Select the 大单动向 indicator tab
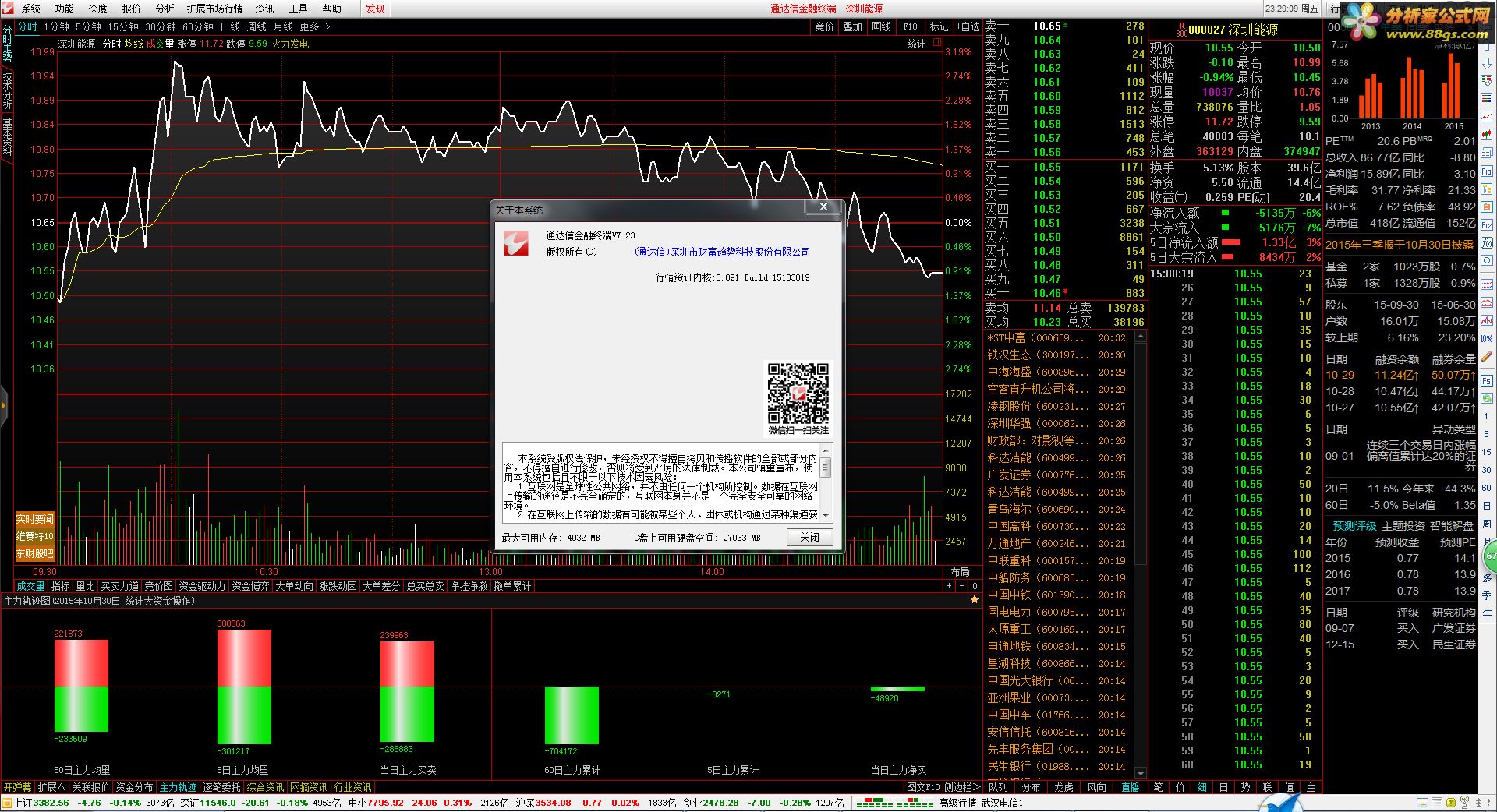Viewport: 1497px width, 812px height. (x=294, y=586)
